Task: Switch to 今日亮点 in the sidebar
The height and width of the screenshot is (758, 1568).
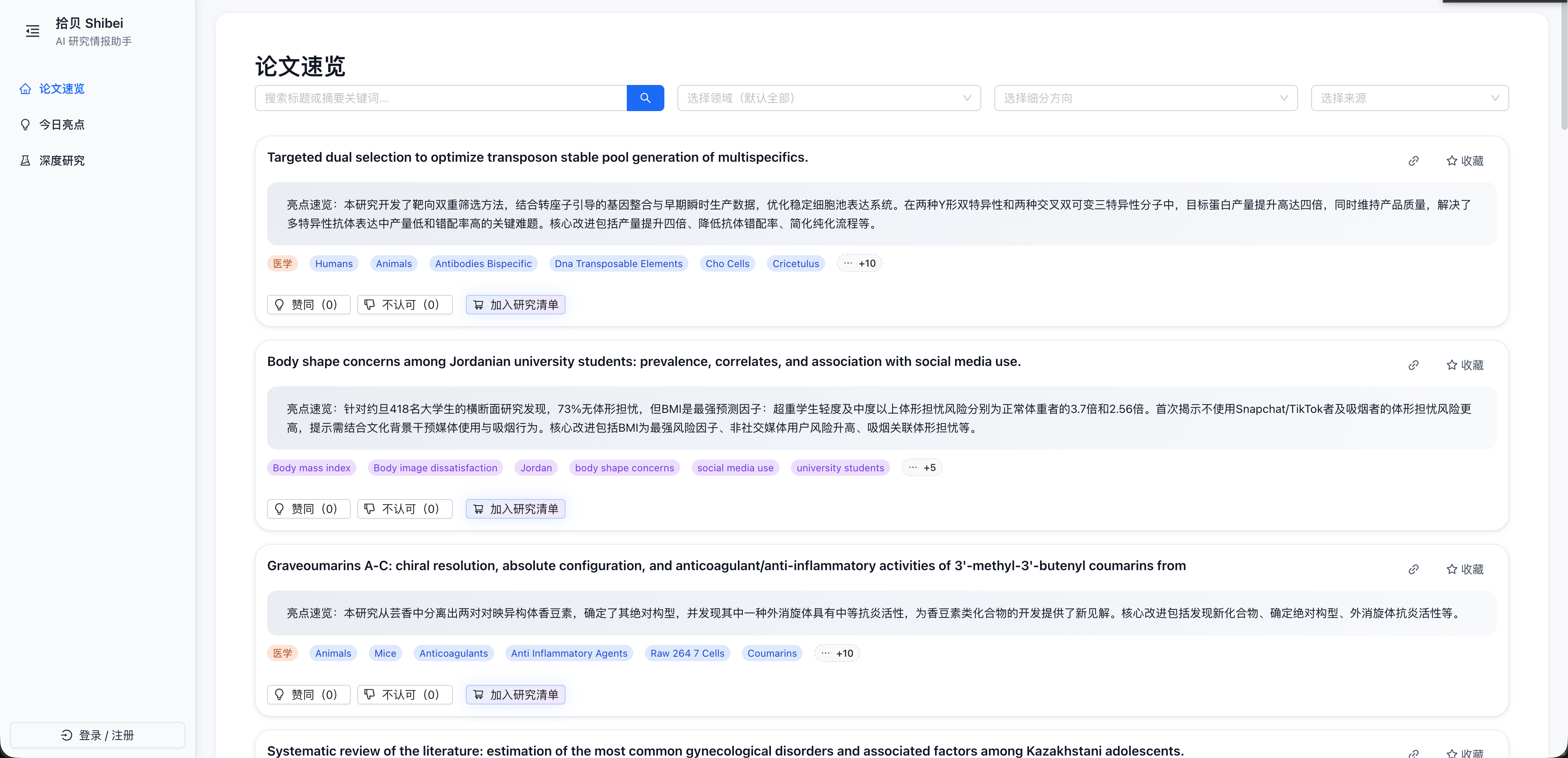Action: click(x=63, y=124)
